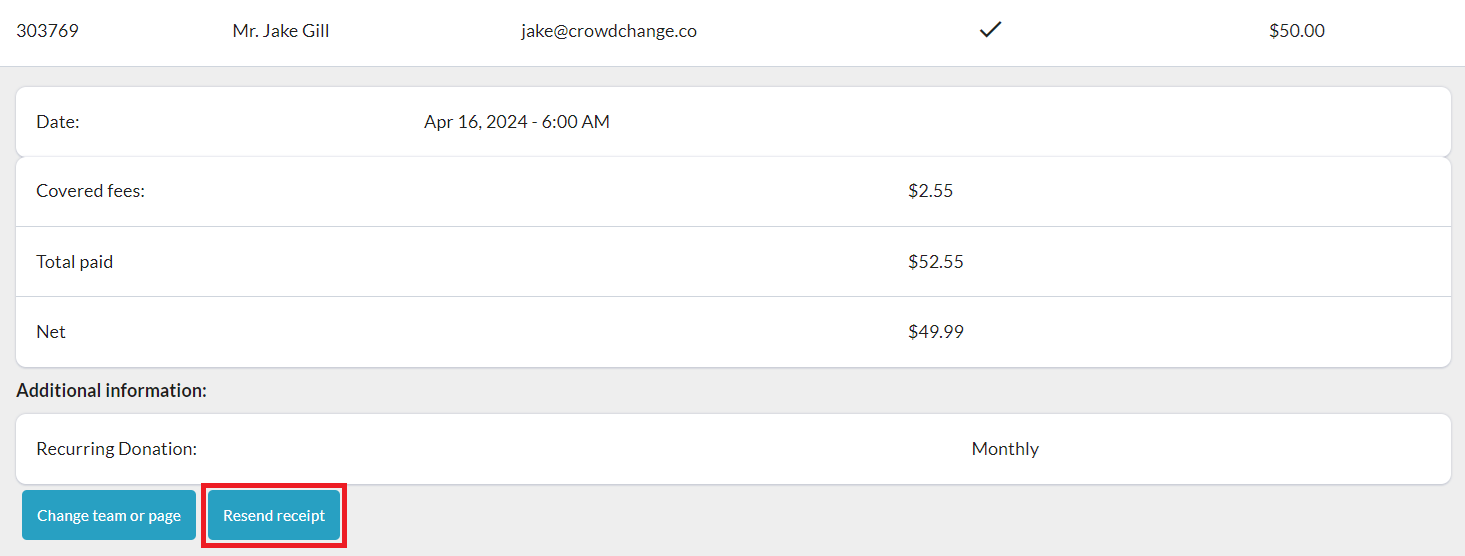Select the Monthly recurrence value
The height and width of the screenshot is (556, 1465).
[1005, 449]
